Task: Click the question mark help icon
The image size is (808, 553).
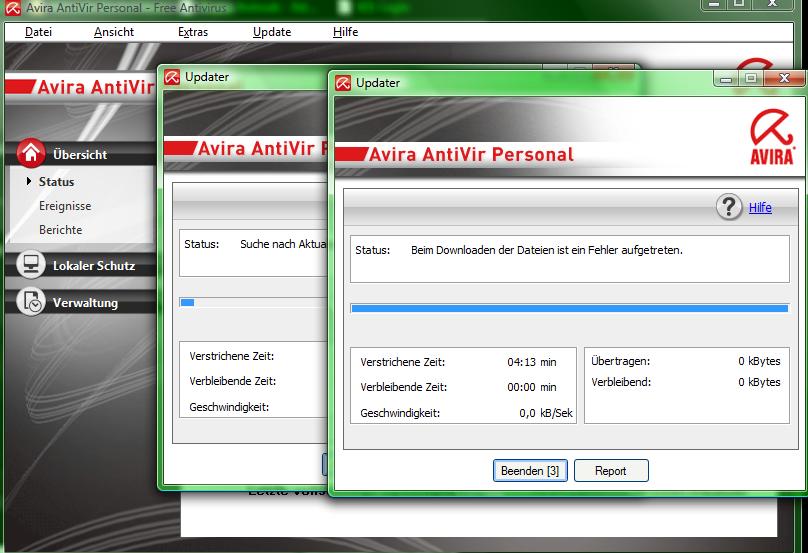Action: tap(729, 207)
